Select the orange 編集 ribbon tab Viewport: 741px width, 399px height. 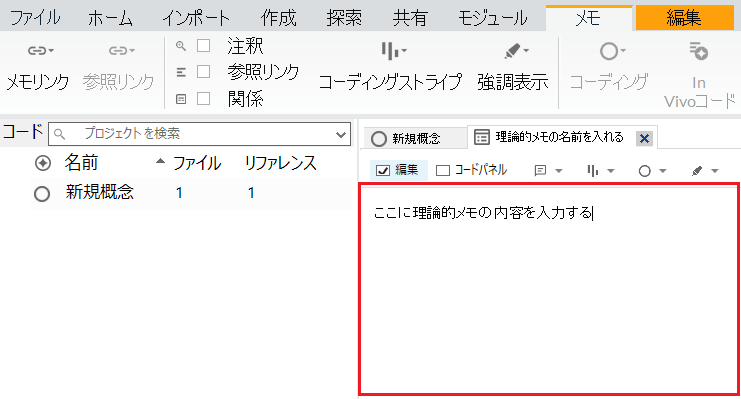(x=684, y=18)
